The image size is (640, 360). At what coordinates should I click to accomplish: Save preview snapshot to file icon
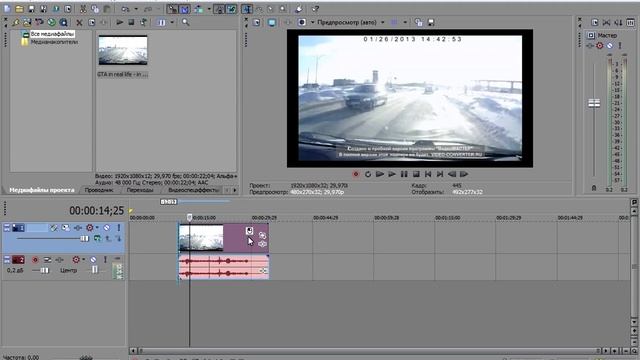(431, 22)
